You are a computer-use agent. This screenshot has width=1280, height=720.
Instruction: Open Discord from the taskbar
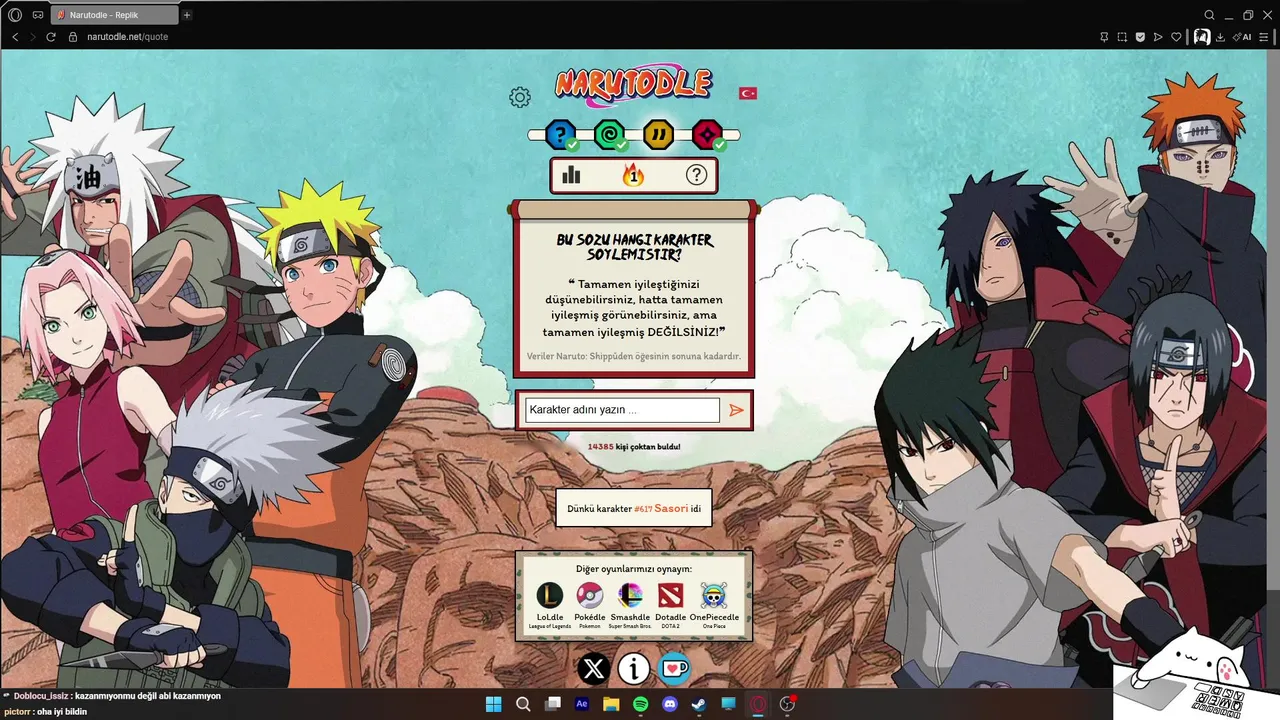(670, 704)
